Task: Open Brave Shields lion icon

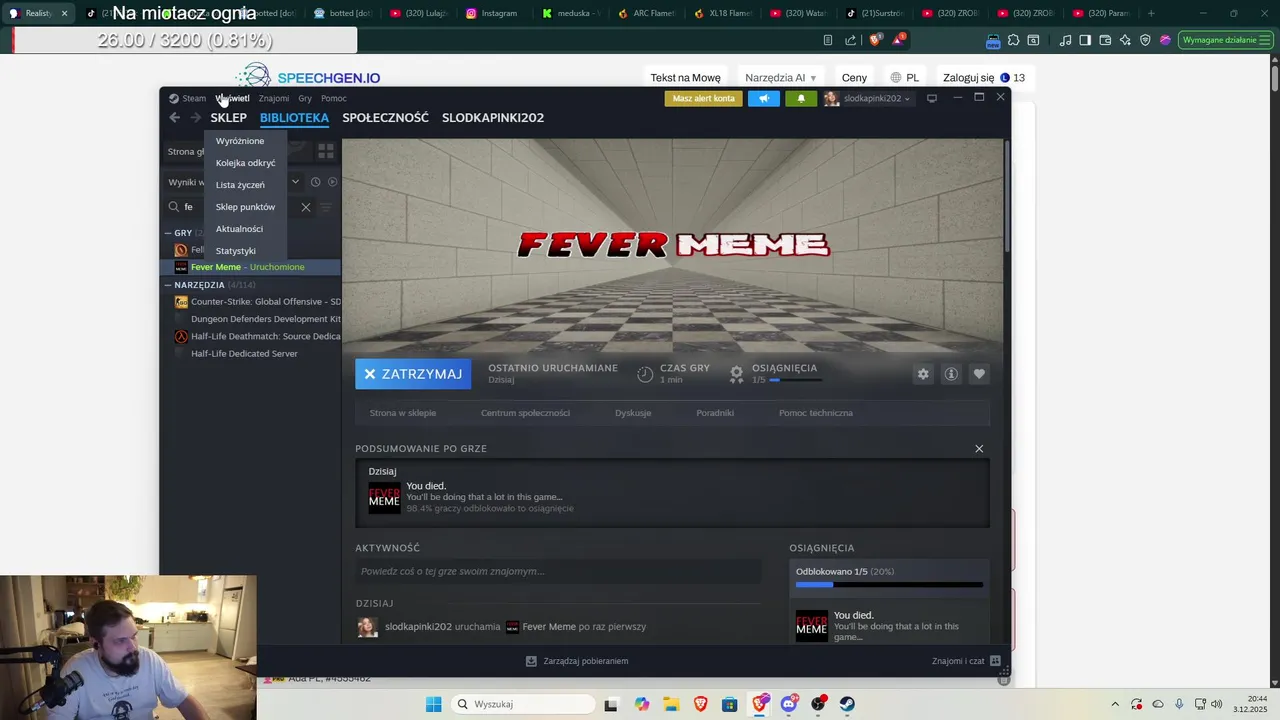Action: tap(875, 40)
